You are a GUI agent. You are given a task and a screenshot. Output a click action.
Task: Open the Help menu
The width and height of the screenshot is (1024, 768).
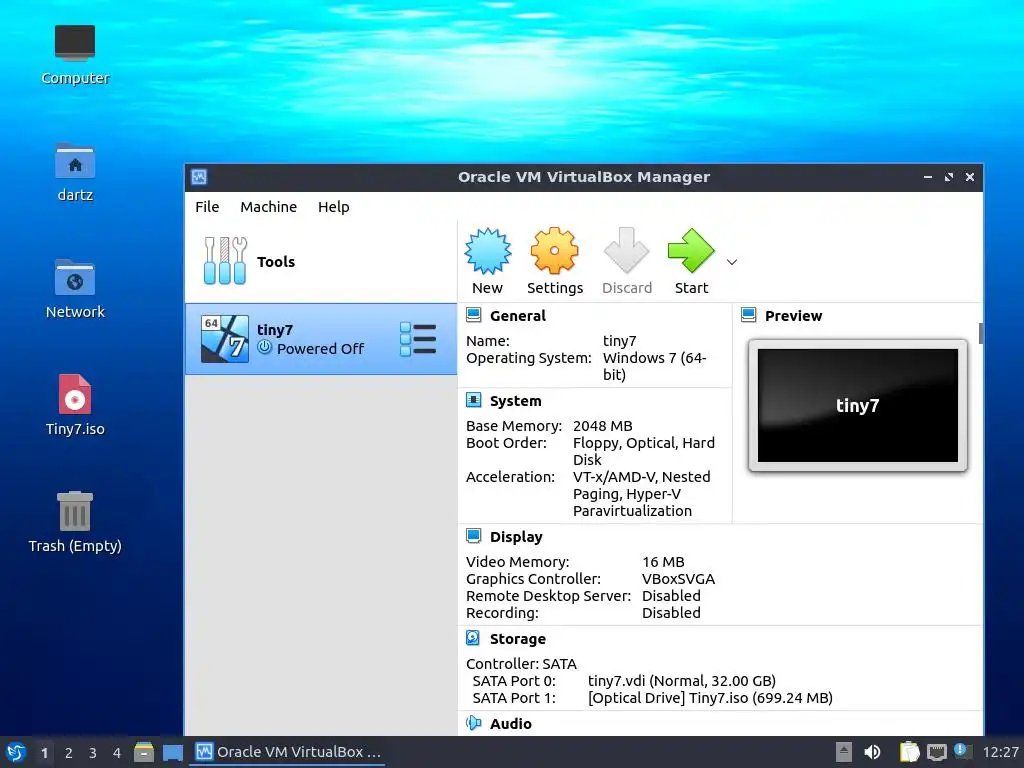[334, 206]
